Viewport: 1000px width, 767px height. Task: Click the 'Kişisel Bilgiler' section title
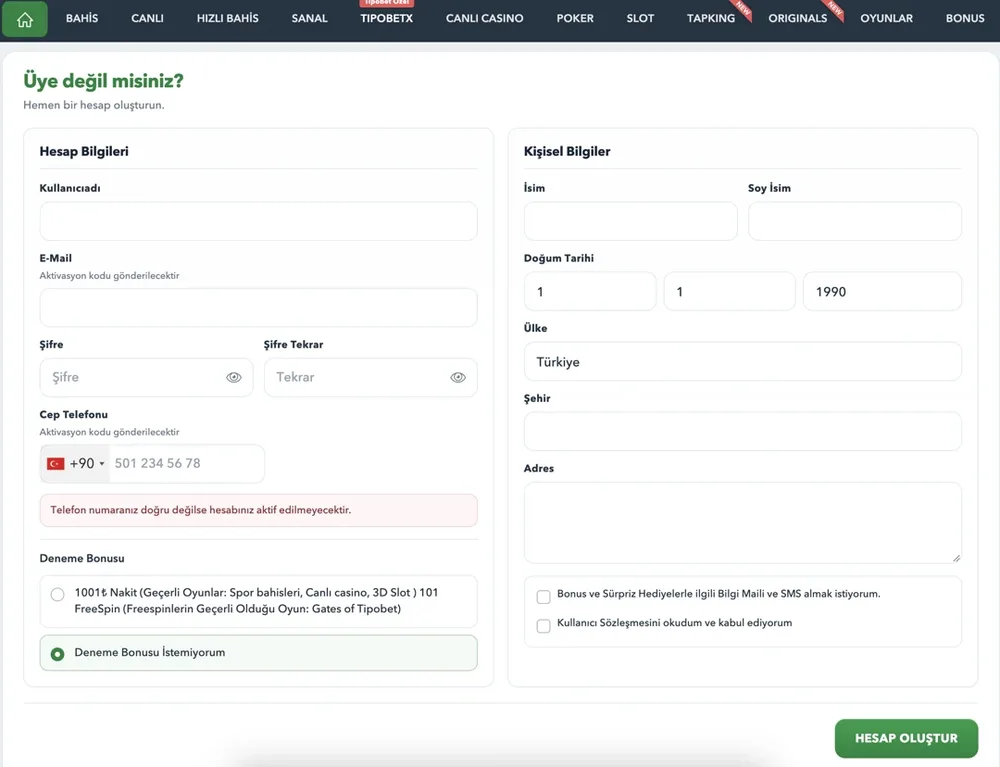[567, 151]
